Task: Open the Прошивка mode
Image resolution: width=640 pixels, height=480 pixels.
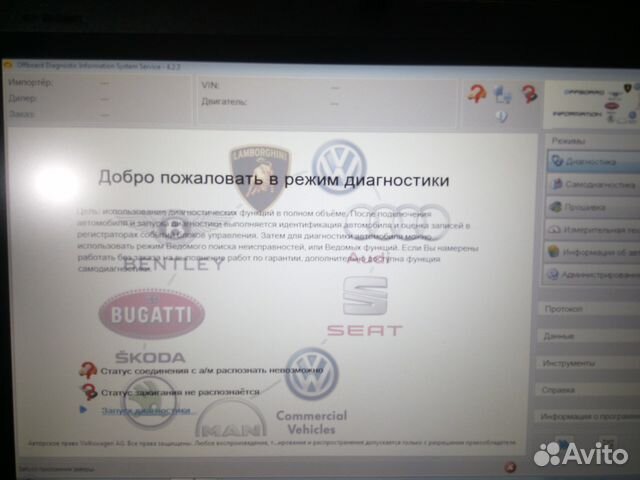Action: point(594,207)
